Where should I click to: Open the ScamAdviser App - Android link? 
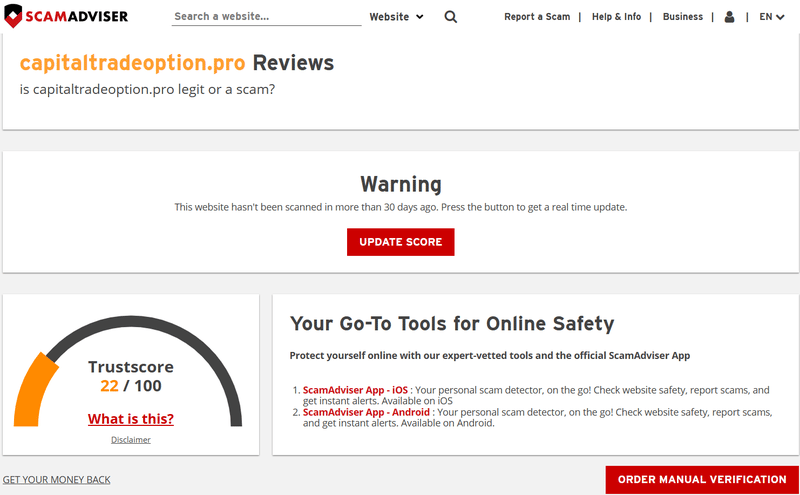[x=366, y=412]
